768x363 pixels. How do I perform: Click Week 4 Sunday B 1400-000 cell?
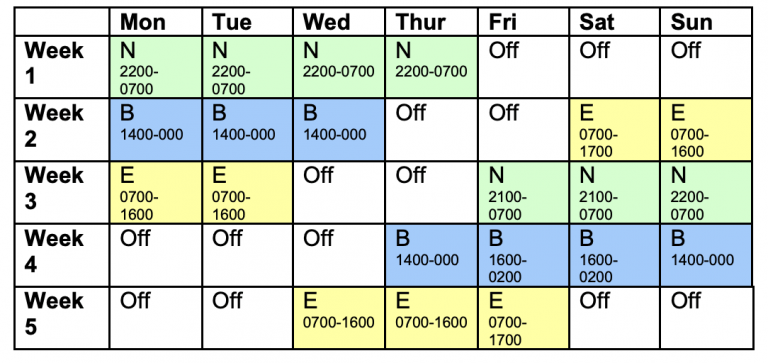[x=706, y=255]
